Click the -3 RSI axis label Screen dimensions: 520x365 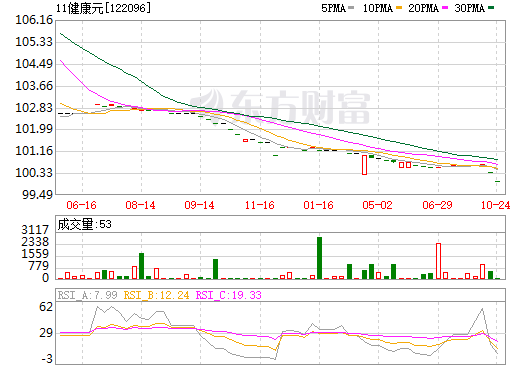[x=47, y=359]
